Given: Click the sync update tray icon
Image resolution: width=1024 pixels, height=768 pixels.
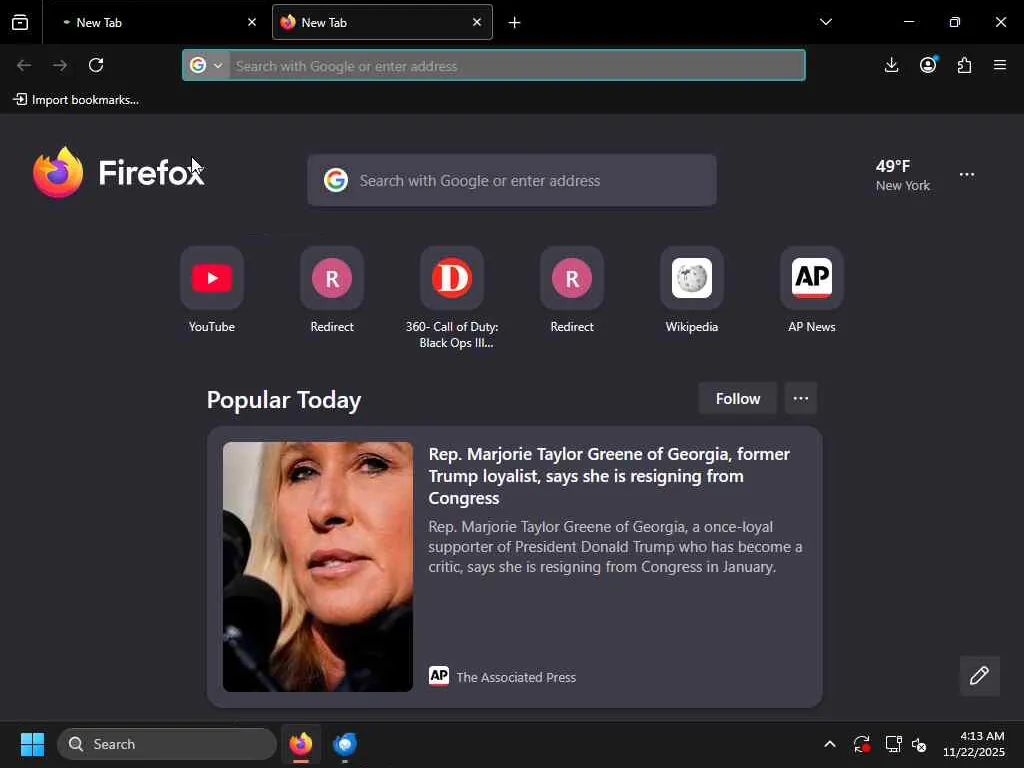Looking at the screenshot, I should click(861, 744).
